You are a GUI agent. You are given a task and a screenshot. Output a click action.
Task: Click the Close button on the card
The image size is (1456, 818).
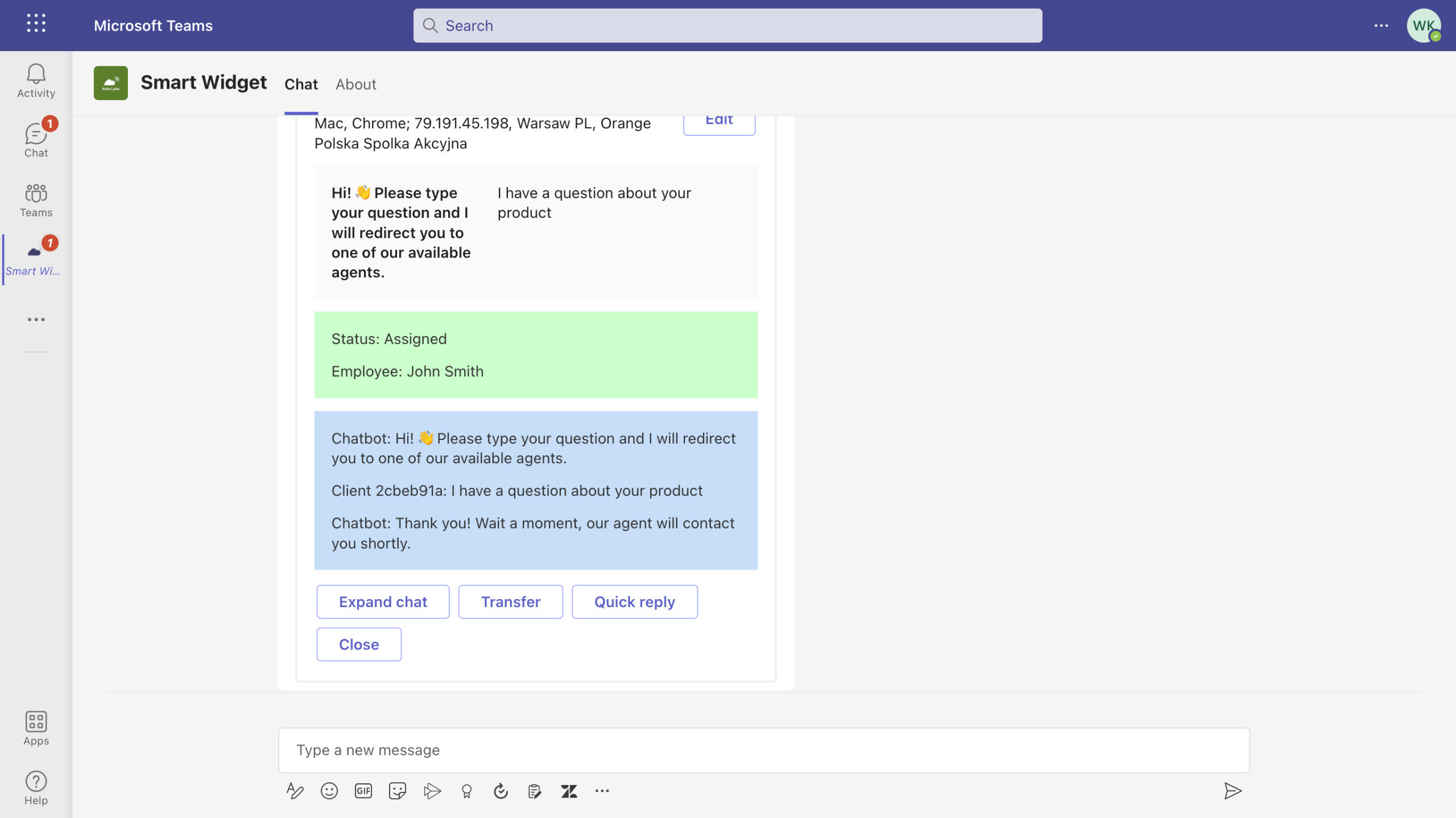point(359,644)
